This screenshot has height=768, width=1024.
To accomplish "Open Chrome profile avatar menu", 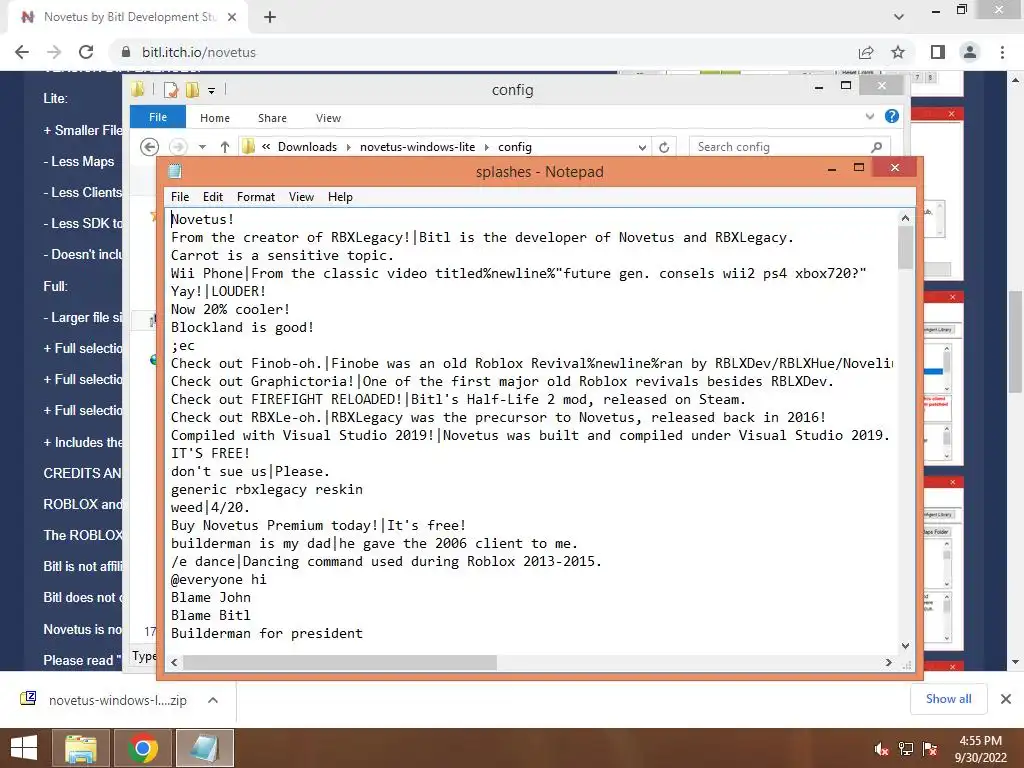I will click(x=970, y=52).
